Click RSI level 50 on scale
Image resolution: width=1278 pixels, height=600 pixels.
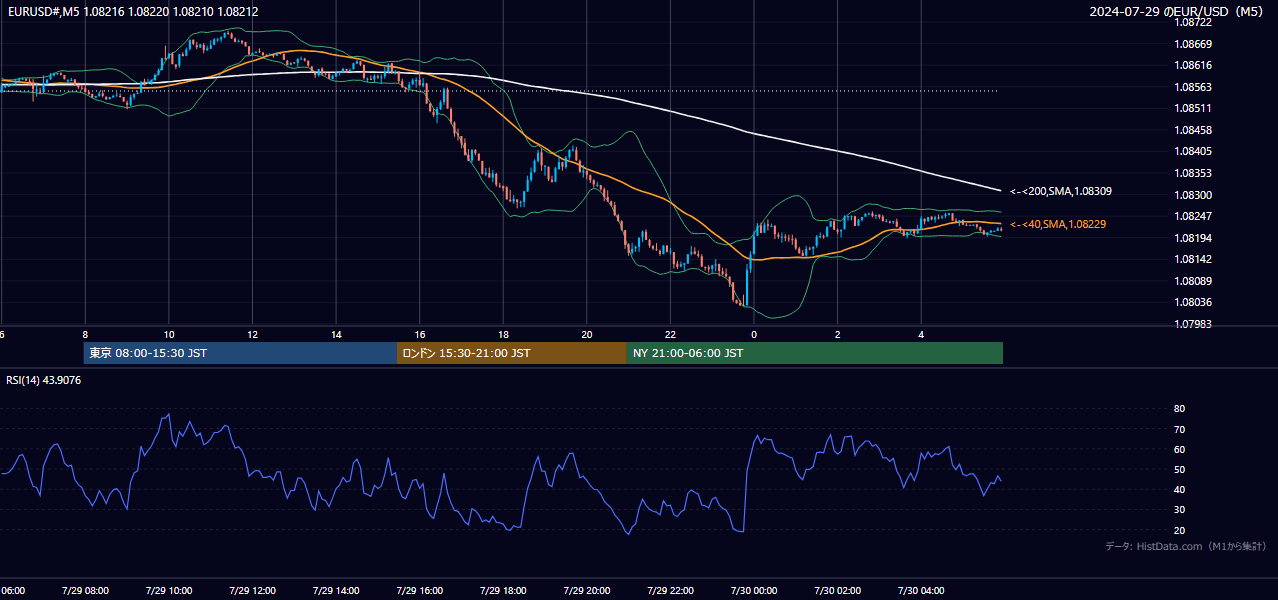point(1179,469)
